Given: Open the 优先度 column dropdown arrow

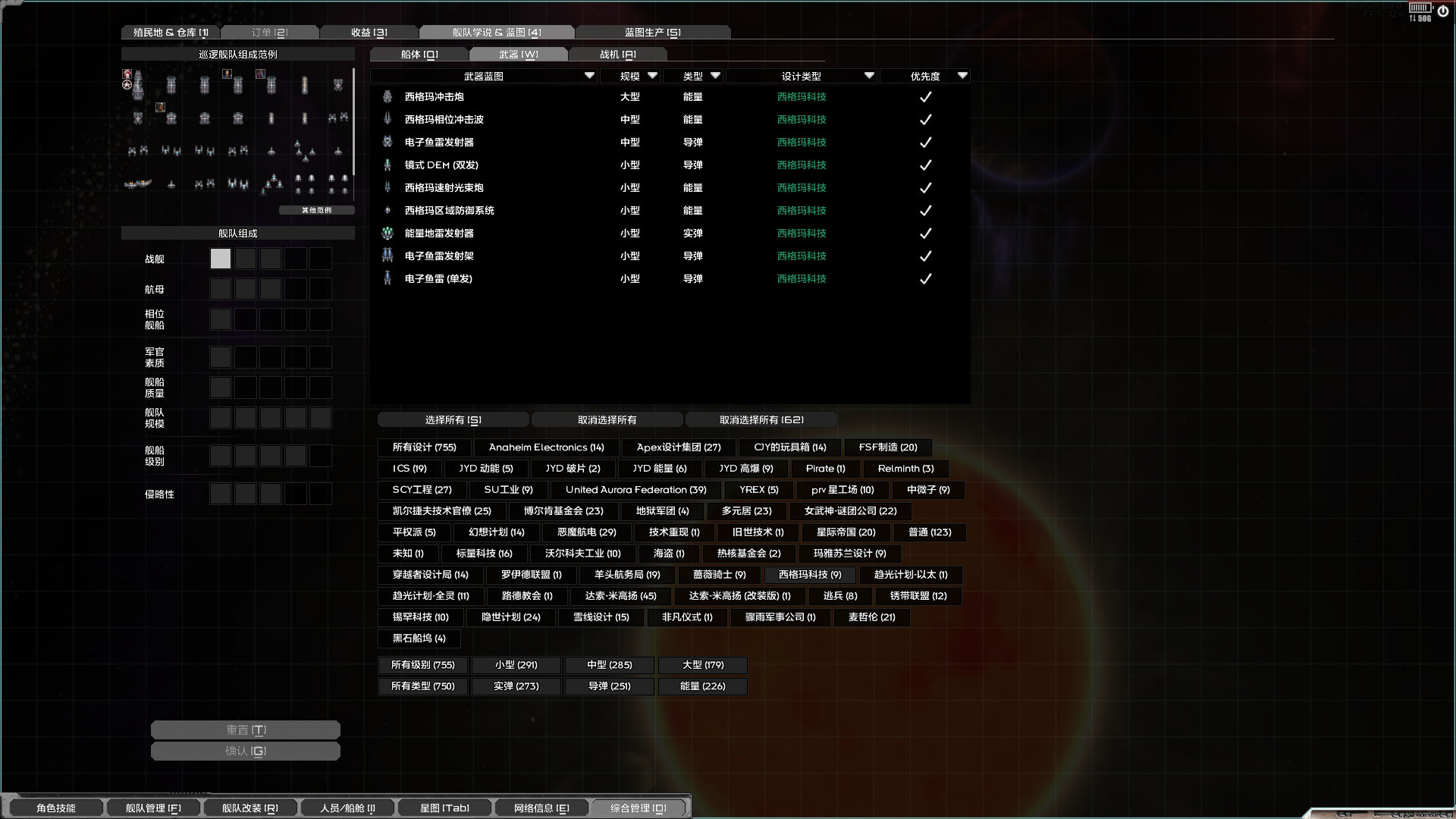Looking at the screenshot, I should pos(962,76).
